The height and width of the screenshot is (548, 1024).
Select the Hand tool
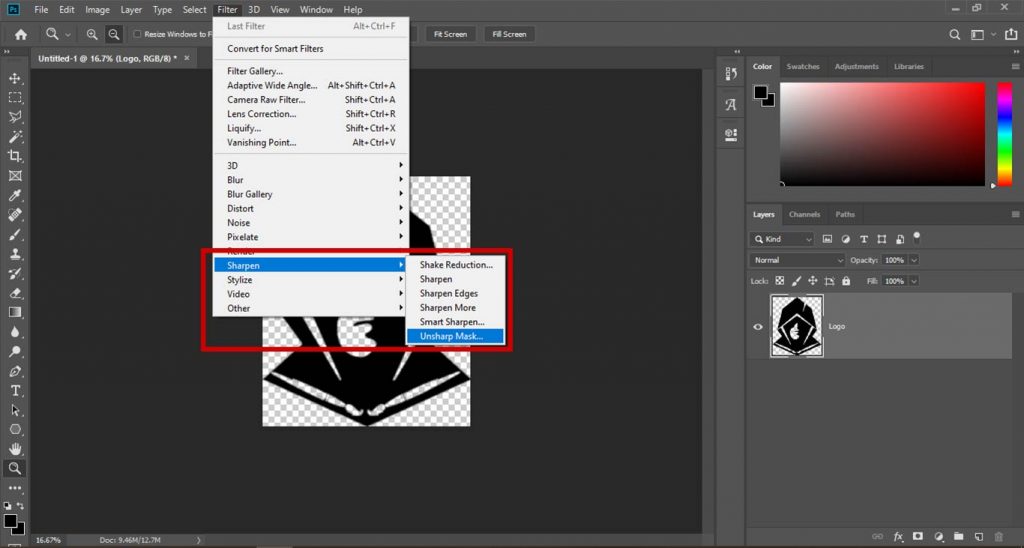14,449
